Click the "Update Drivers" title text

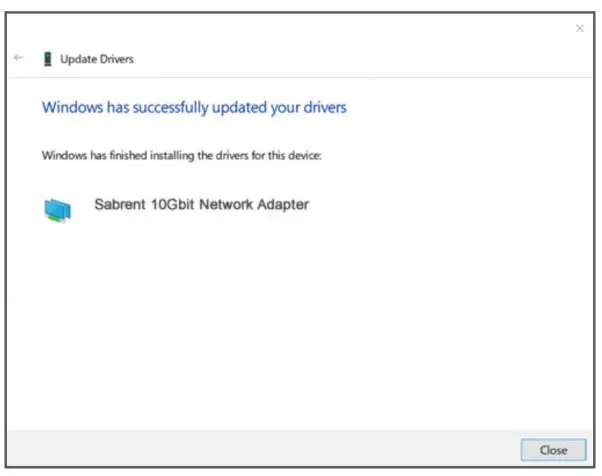point(97,59)
